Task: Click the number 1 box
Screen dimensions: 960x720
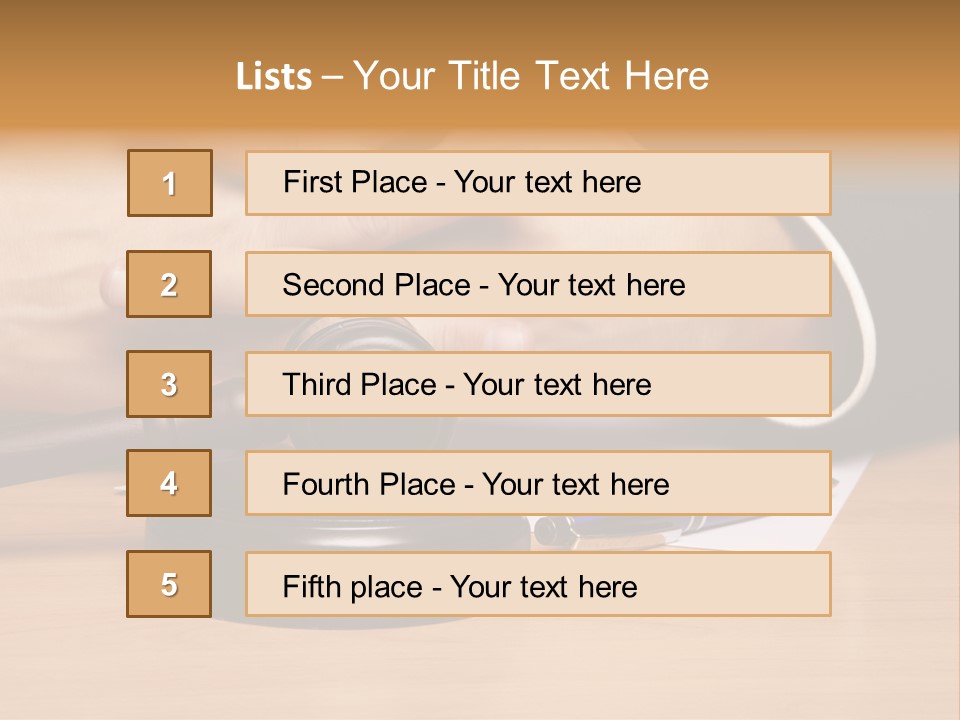Action: click(x=170, y=183)
